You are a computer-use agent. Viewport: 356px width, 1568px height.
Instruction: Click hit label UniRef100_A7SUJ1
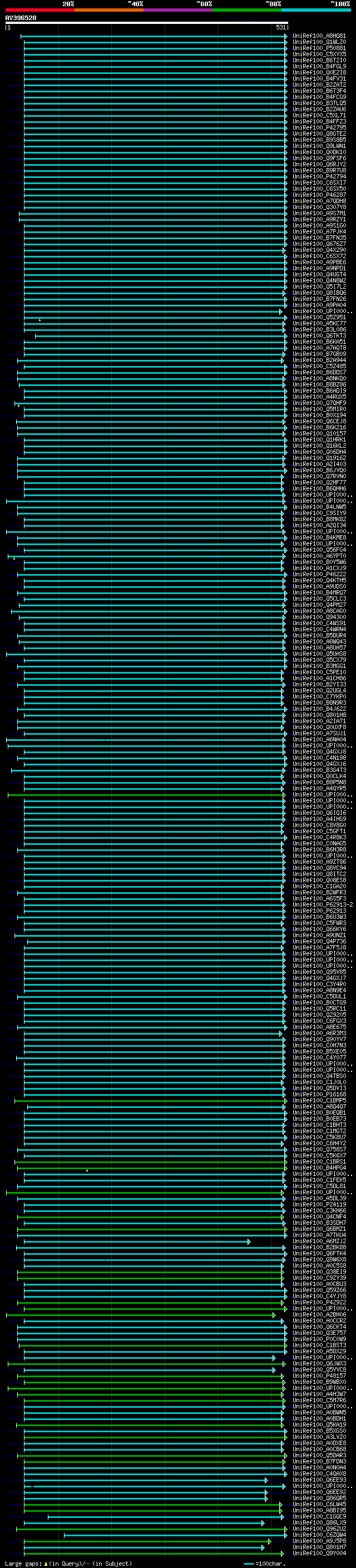[319, 734]
